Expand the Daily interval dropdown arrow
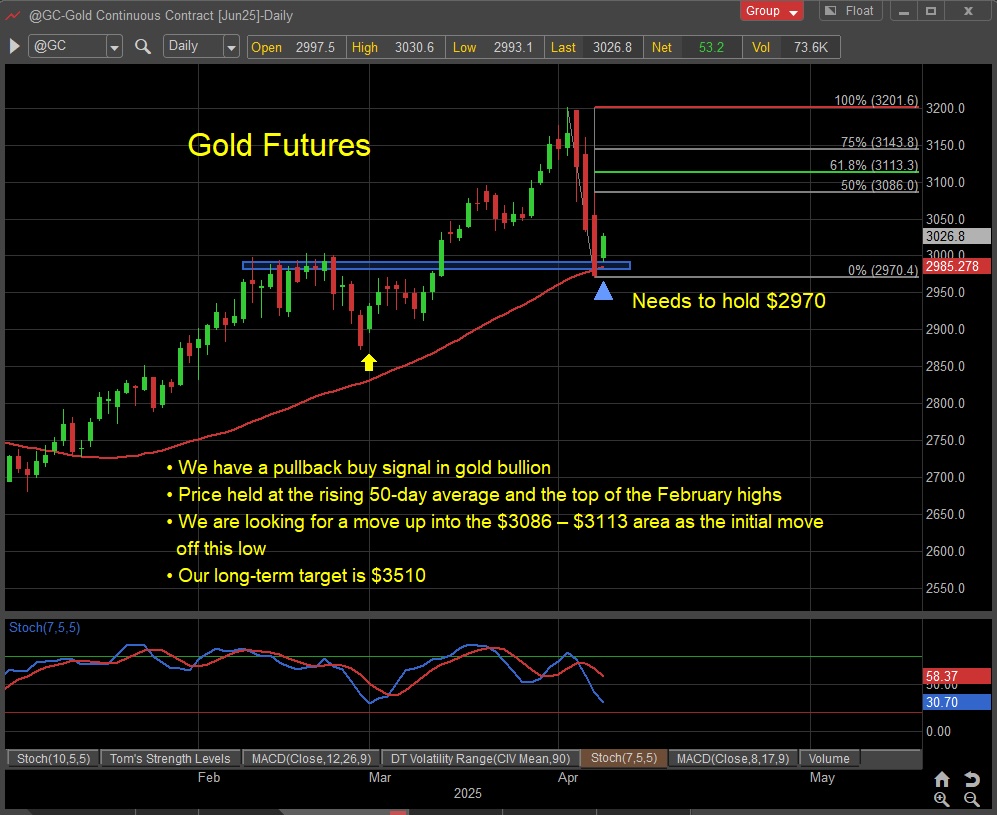This screenshot has height=815, width=997. point(231,47)
